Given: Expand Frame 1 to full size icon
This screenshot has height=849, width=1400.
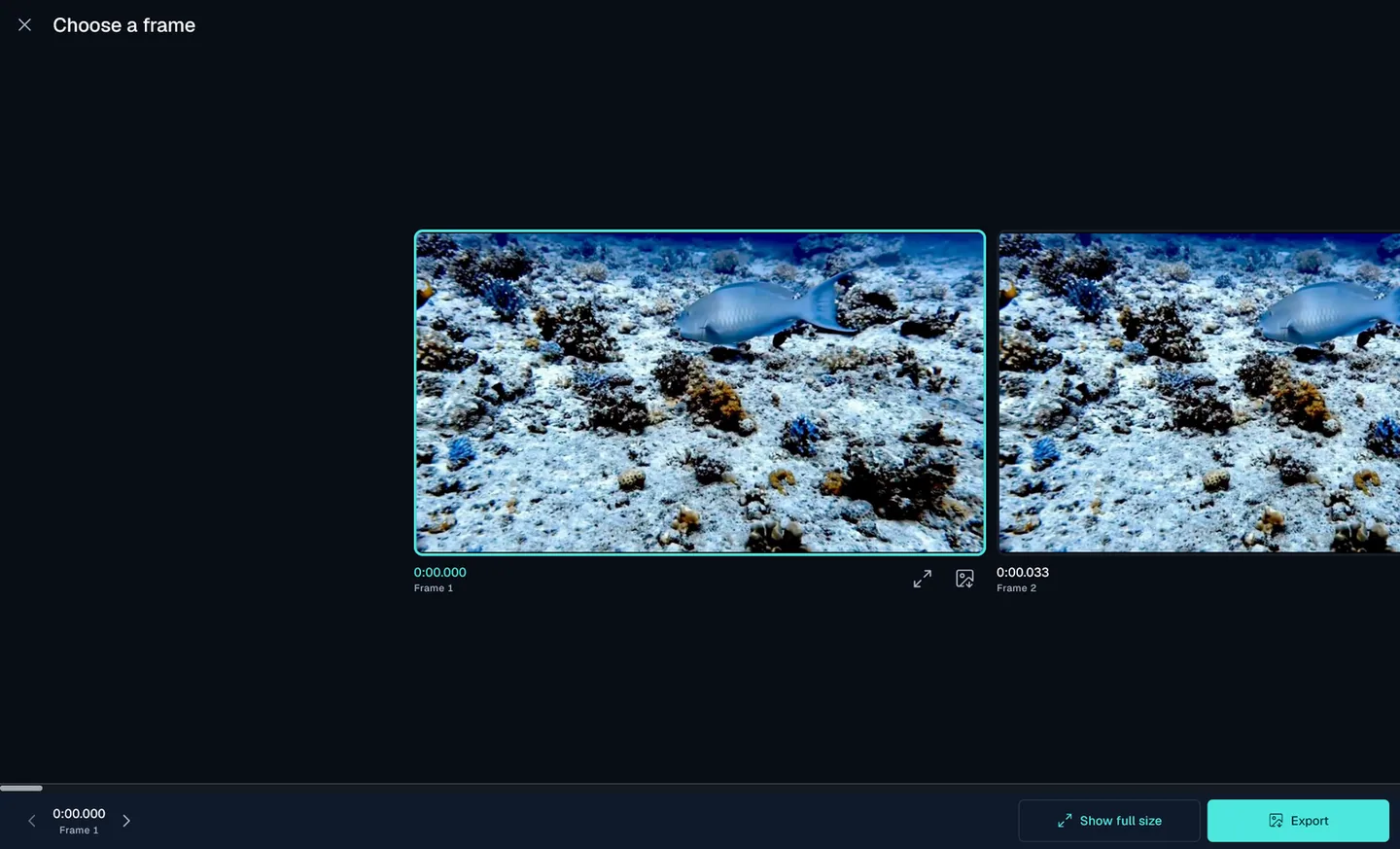Looking at the screenshot, I should pyautogui.click(x=923, y=579).
